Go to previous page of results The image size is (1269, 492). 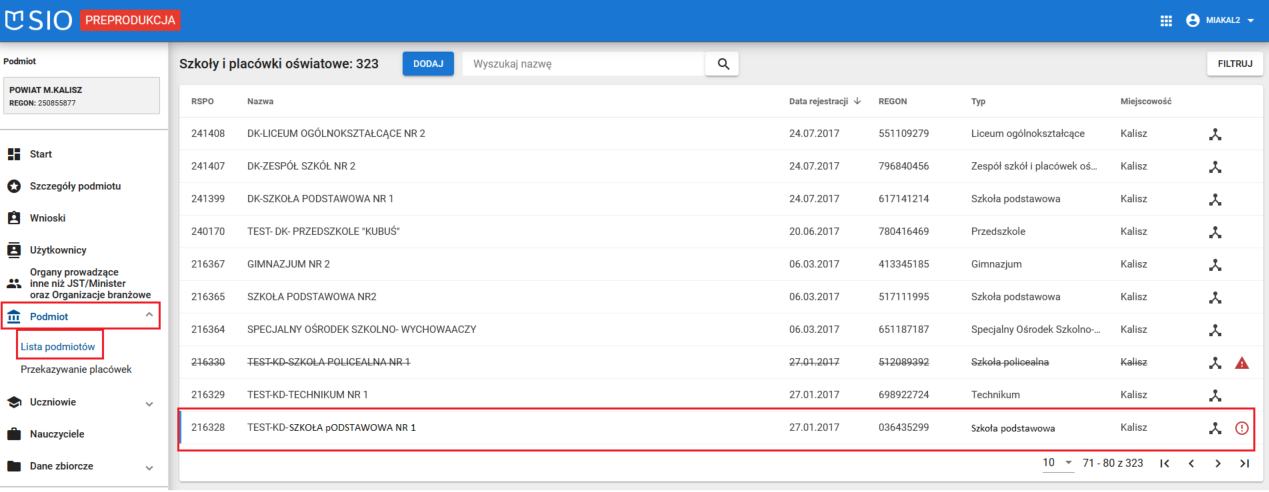1191,463
